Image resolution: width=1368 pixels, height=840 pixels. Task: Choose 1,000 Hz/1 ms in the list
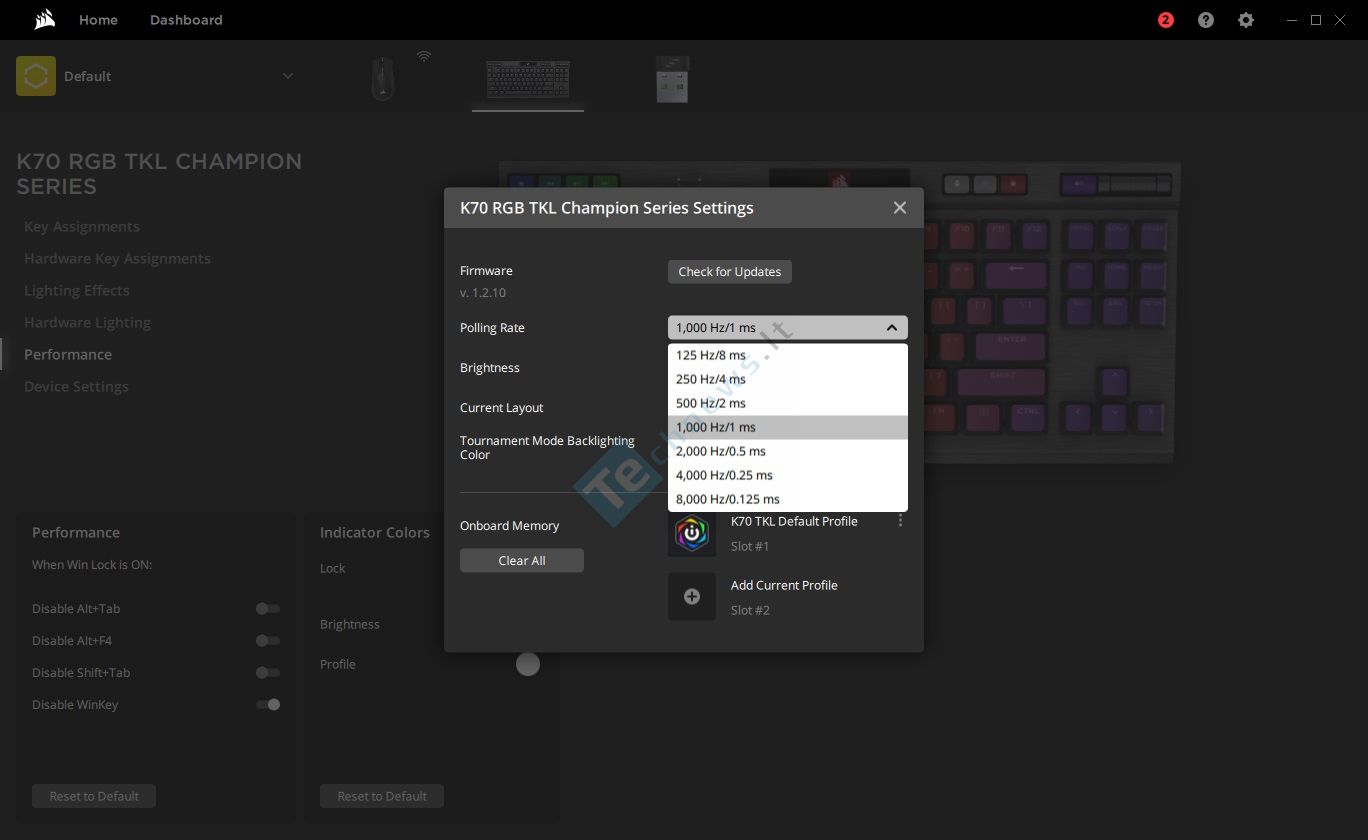click(788, 428)
